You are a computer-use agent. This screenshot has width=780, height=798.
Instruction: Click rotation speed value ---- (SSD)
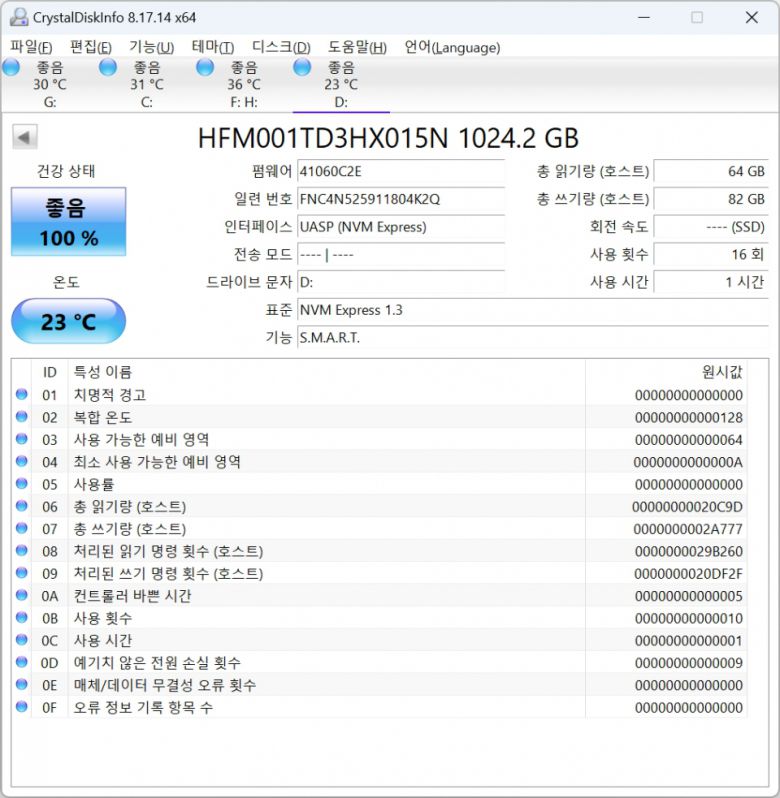(x=711, y=226)
